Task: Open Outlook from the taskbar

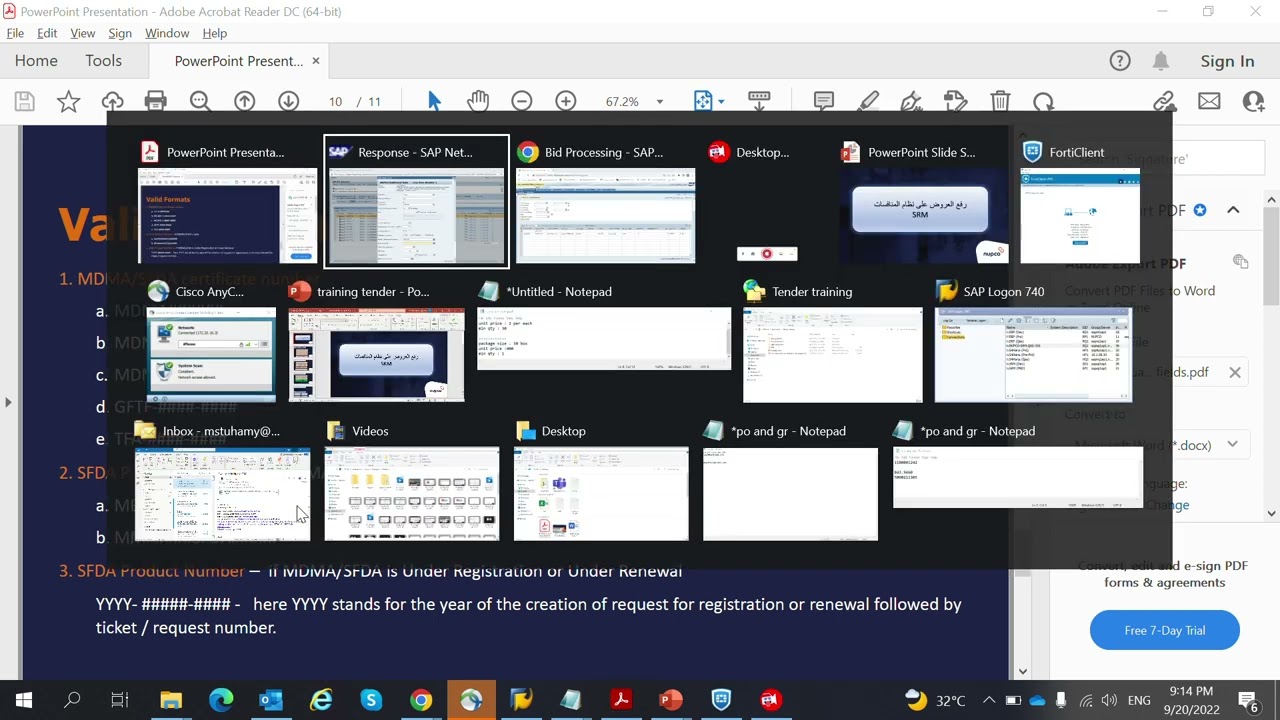Action: coord(271,700)
